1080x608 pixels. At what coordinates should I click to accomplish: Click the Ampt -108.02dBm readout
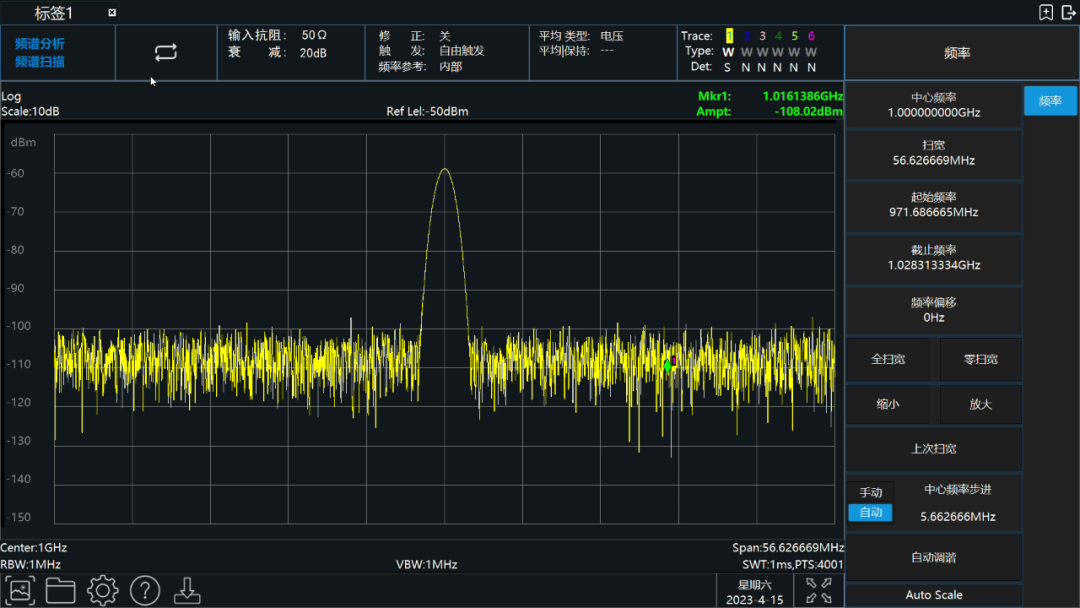click(x=769, y=112)
